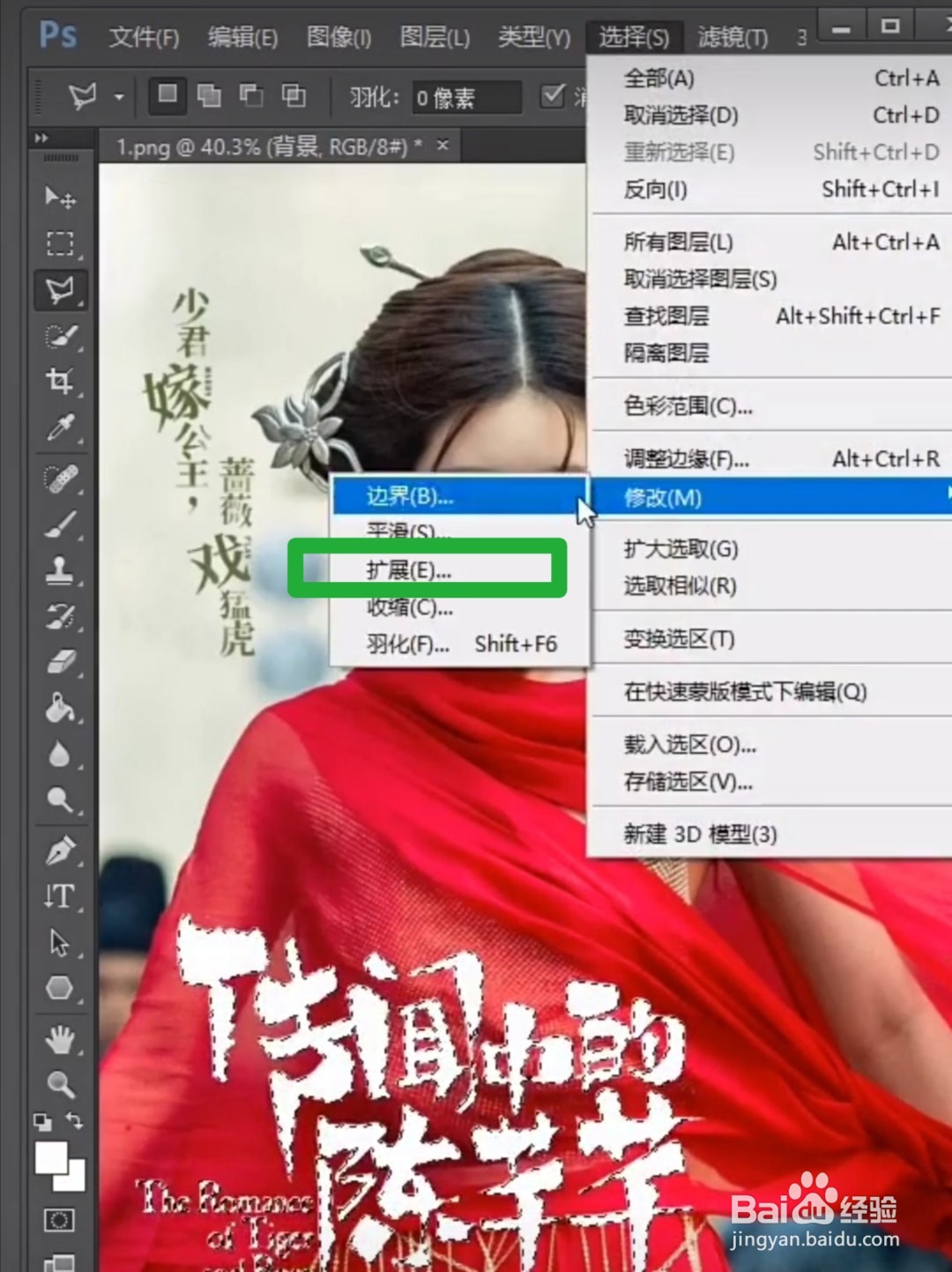This screenshot has width=952, height=1272.
Task: Choose 扩展(E)... expand selection
Action: pyautogui.click(x=460, y=570)
